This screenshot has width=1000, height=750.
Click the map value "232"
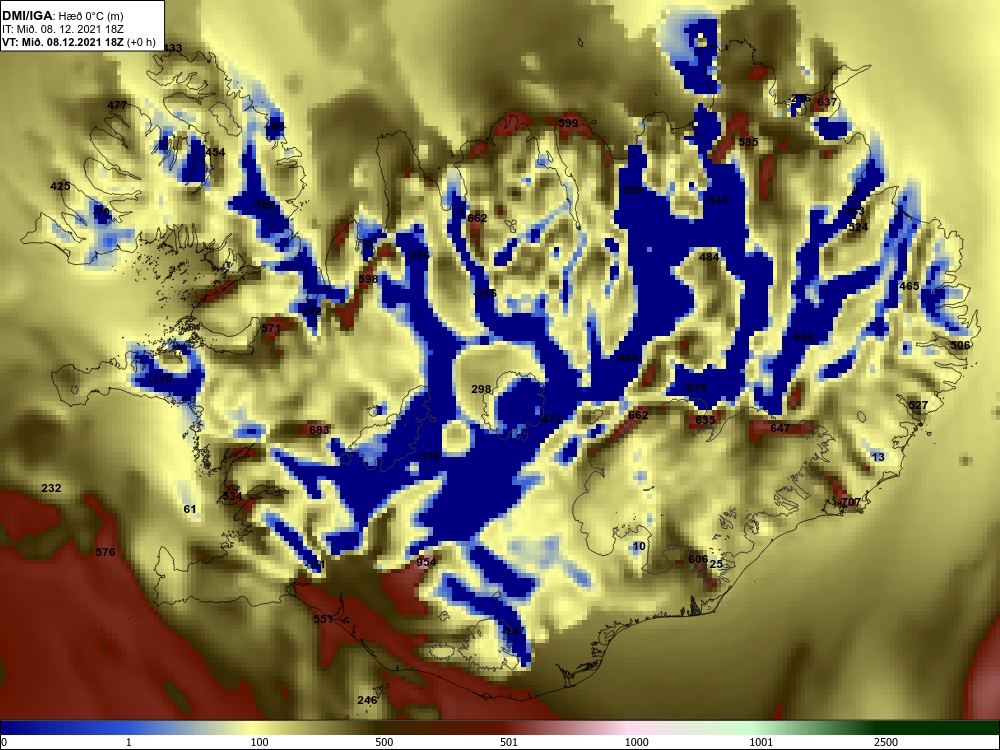coord(51,489)
